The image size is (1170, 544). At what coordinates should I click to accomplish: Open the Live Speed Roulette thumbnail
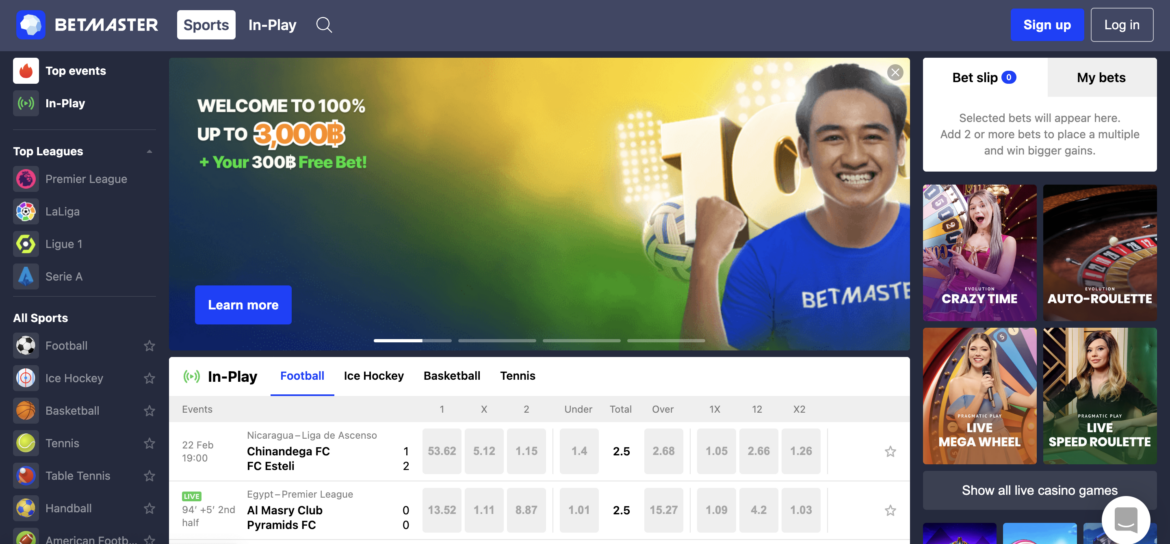(x=1100, y=396)
